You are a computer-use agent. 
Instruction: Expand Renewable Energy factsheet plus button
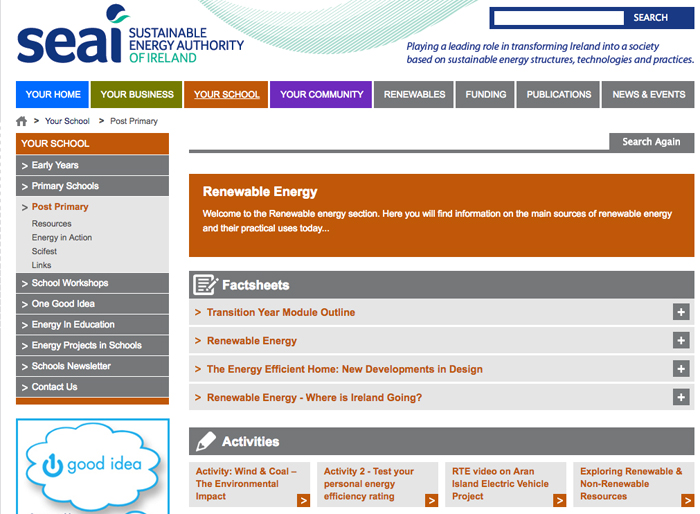(x=681, y=341)
